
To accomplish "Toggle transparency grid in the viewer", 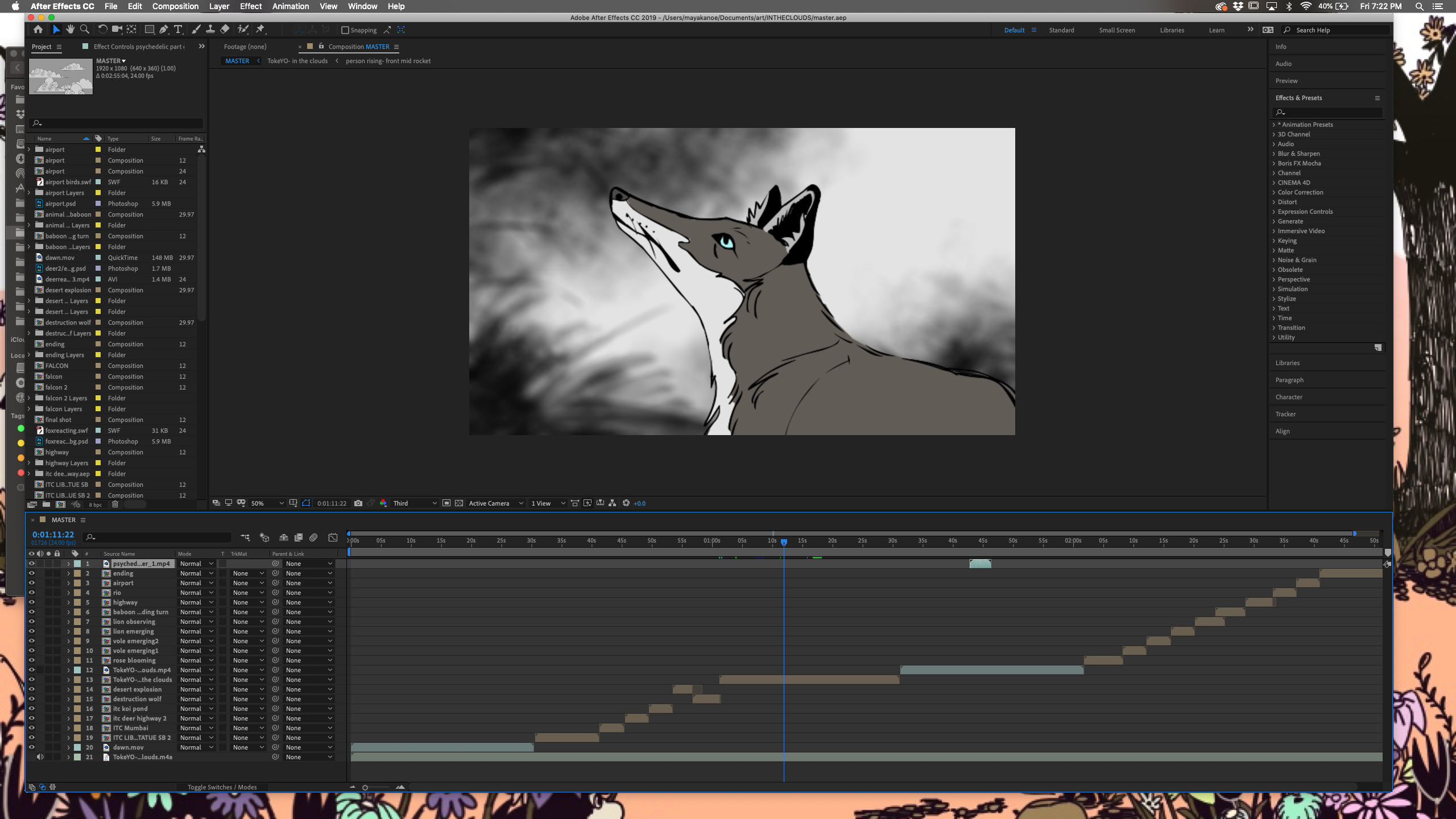I will click(459, 503).
